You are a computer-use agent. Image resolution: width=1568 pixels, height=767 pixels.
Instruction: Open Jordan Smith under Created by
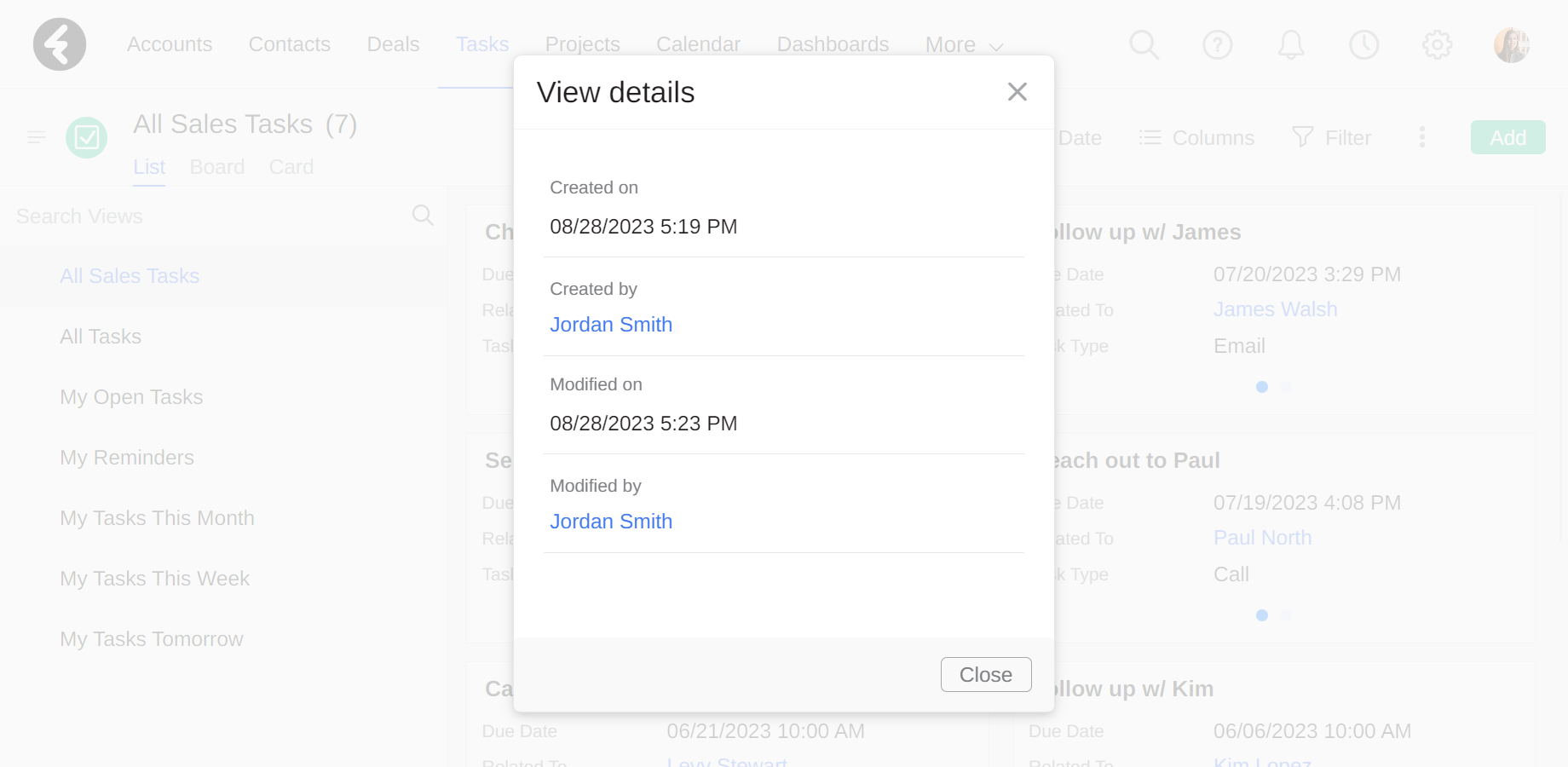coord(611,325)
